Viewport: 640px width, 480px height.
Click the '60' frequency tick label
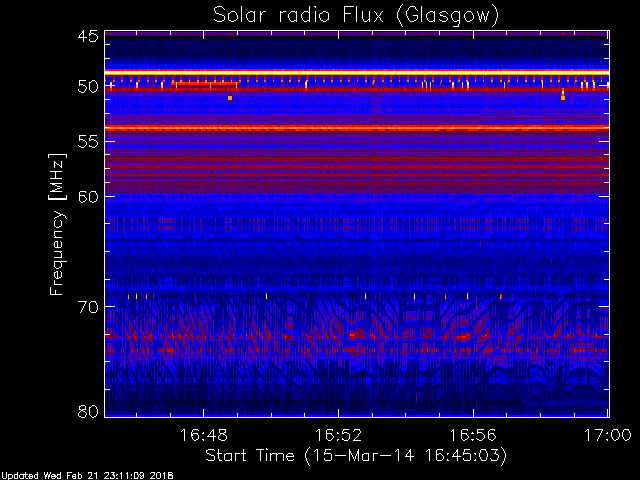click(88, 196)
